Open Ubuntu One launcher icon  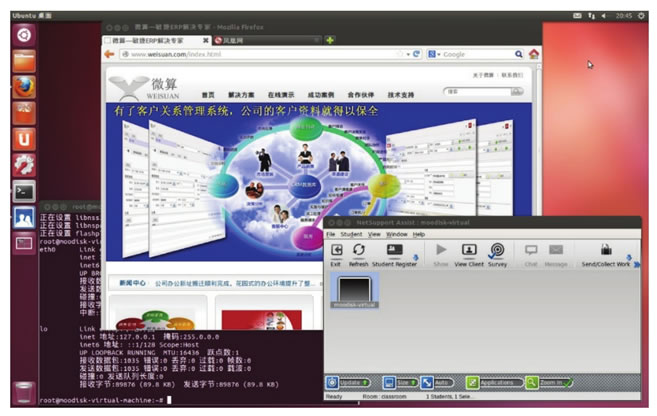24,139
